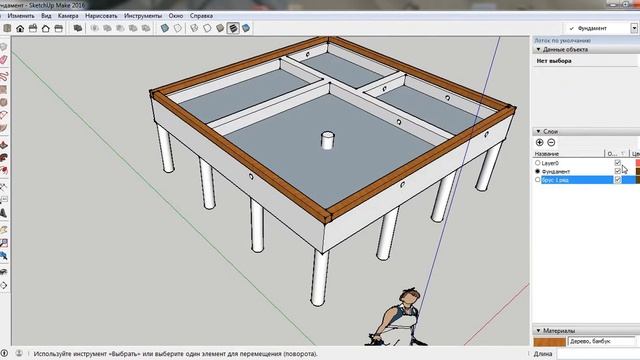Make Фундамент the active layer

click(538, 171)
